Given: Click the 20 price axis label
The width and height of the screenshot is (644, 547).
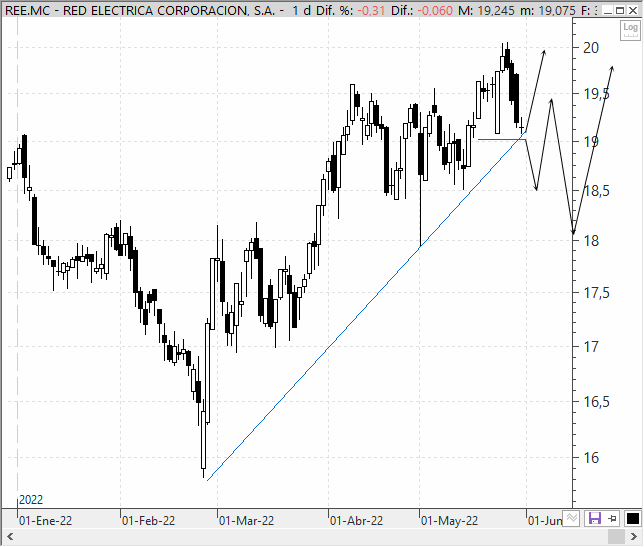Looking at the screenshot, I should coord(591,48).
